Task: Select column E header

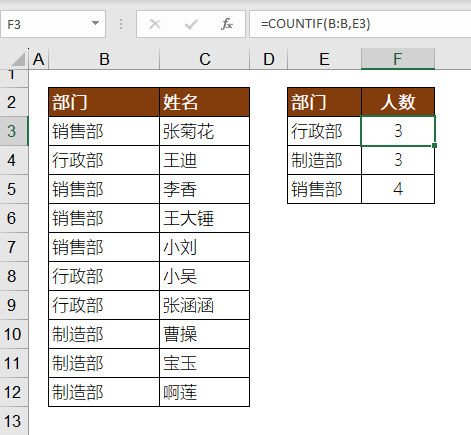Action: (324, 59)
